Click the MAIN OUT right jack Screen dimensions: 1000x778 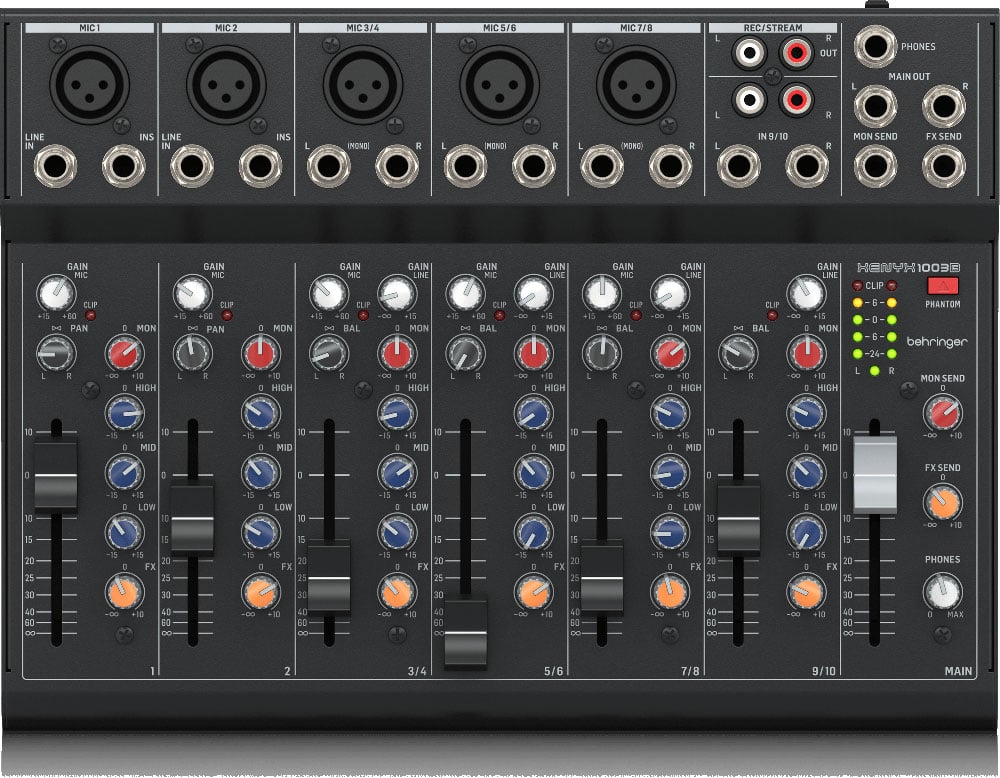pos(943,106)
